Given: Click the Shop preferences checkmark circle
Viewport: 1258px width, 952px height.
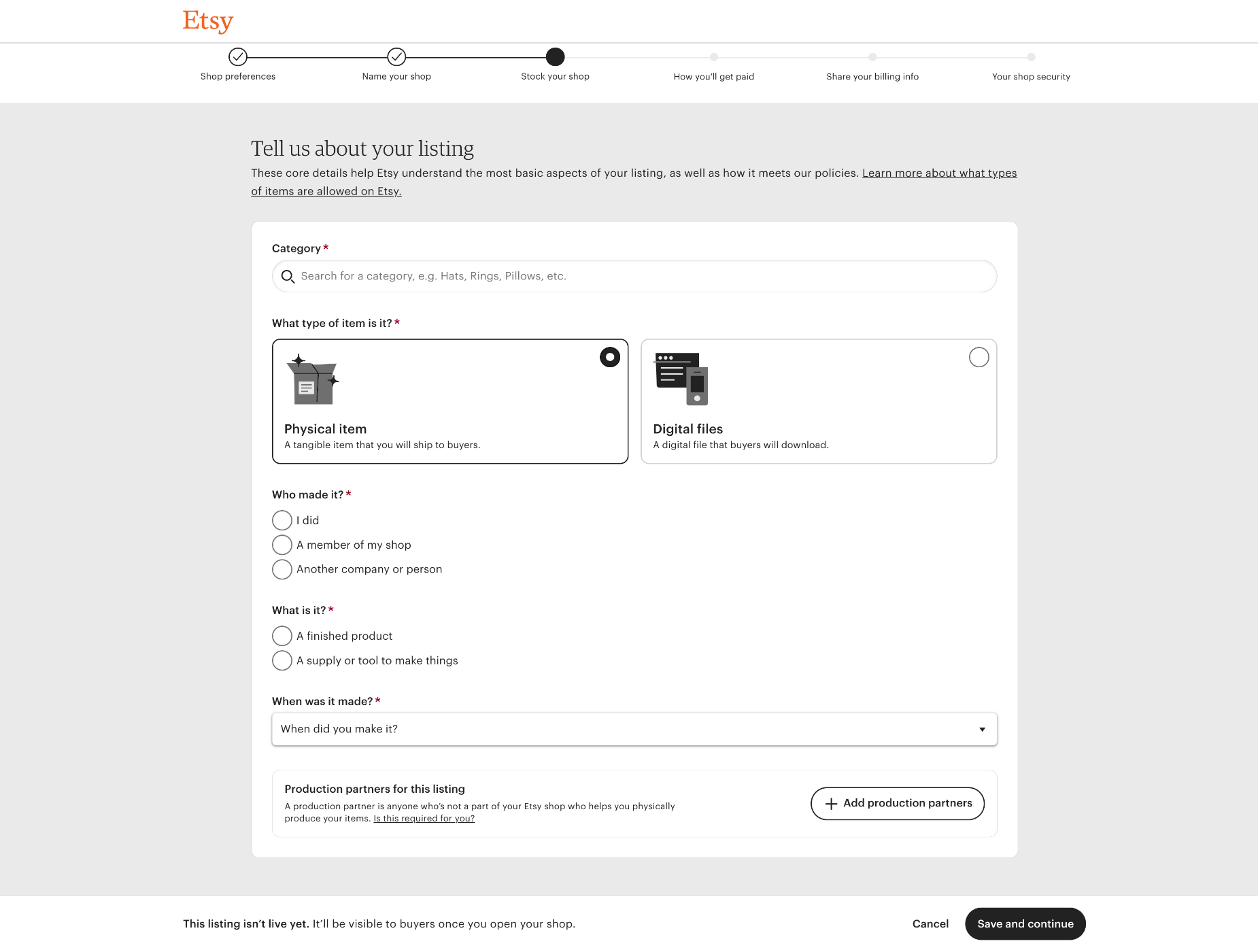Looking at the screenshot, I should pyautogui.click(x=237, y=58).
